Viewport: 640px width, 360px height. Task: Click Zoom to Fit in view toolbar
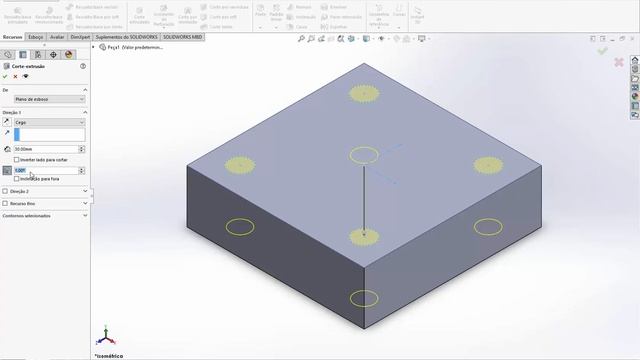coord(301,39)
